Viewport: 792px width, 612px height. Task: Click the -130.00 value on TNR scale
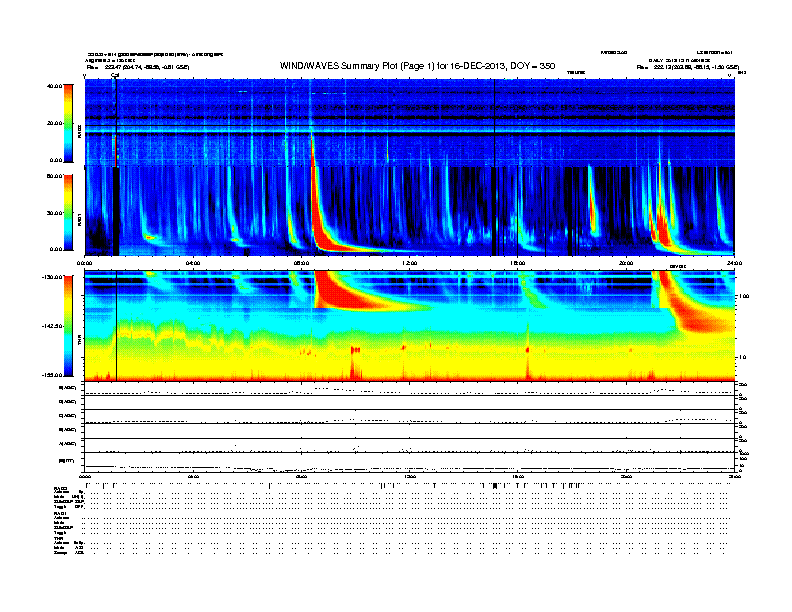[x=53, y=277]
